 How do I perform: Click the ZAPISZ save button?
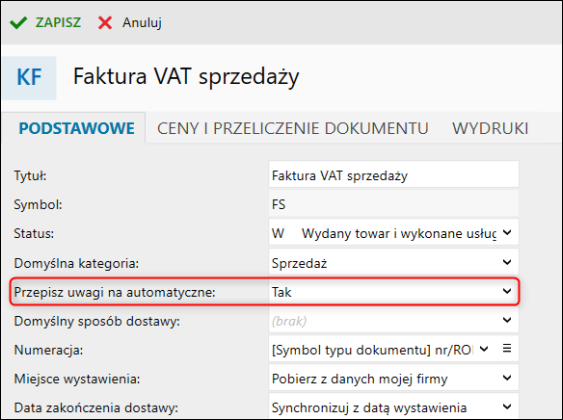46,23
